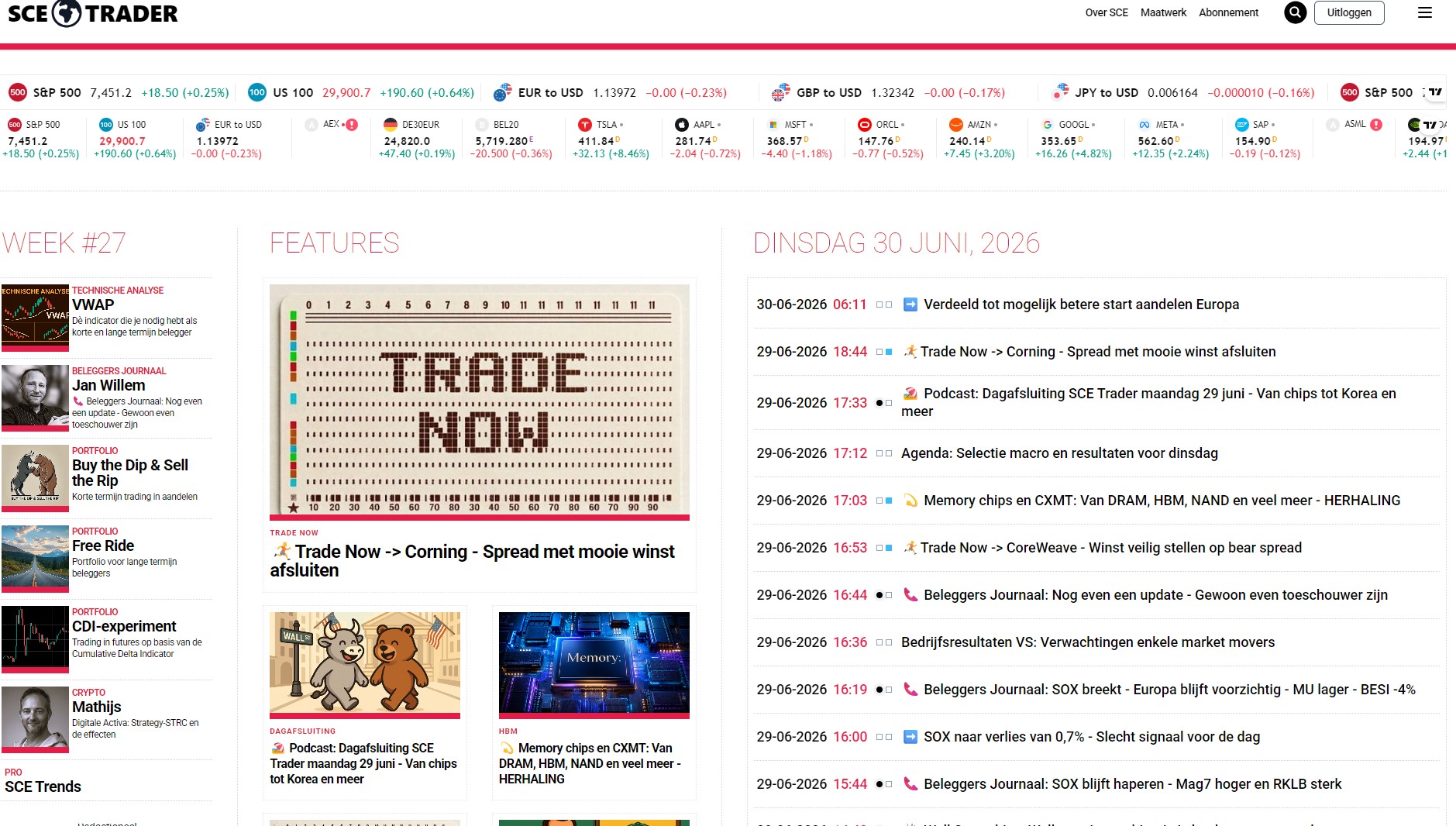Open the SCE Trends PRO link
Viewport: 1456px width, 826px height.
click(43, 786)
